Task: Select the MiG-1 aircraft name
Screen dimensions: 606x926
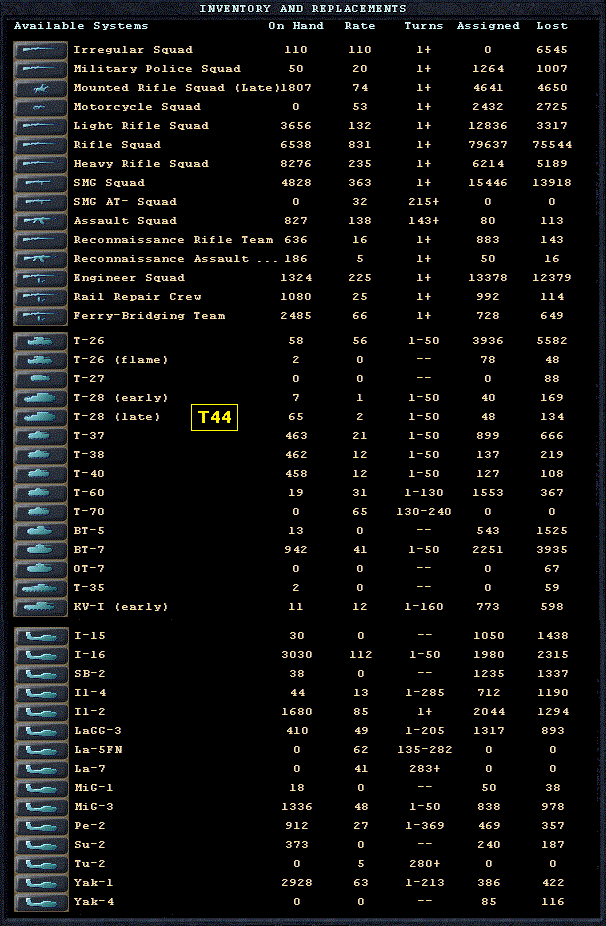Action: (x=93, y=788)
